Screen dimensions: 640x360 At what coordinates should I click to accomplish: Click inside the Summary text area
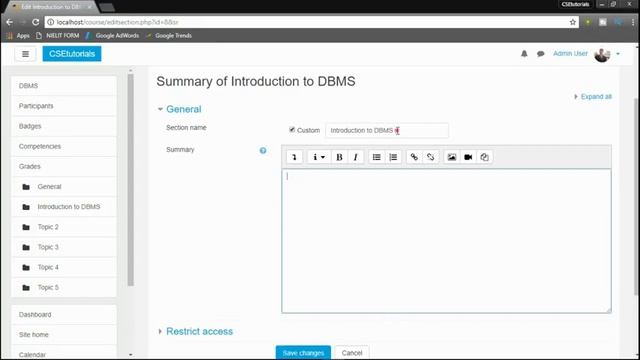(446, 241)
